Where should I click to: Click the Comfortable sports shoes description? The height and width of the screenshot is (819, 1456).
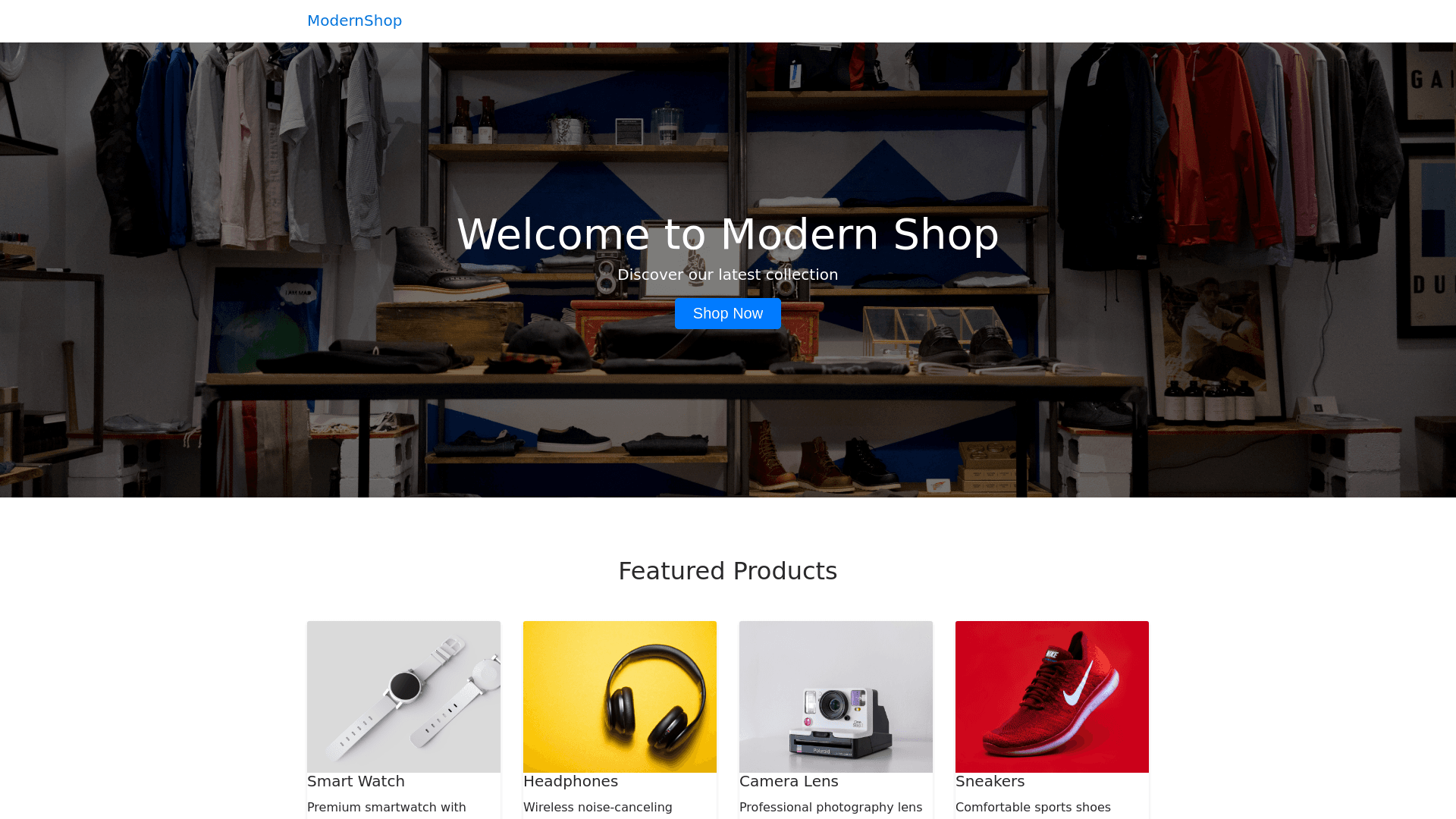pyautogui.click(x=1033, y=808)
